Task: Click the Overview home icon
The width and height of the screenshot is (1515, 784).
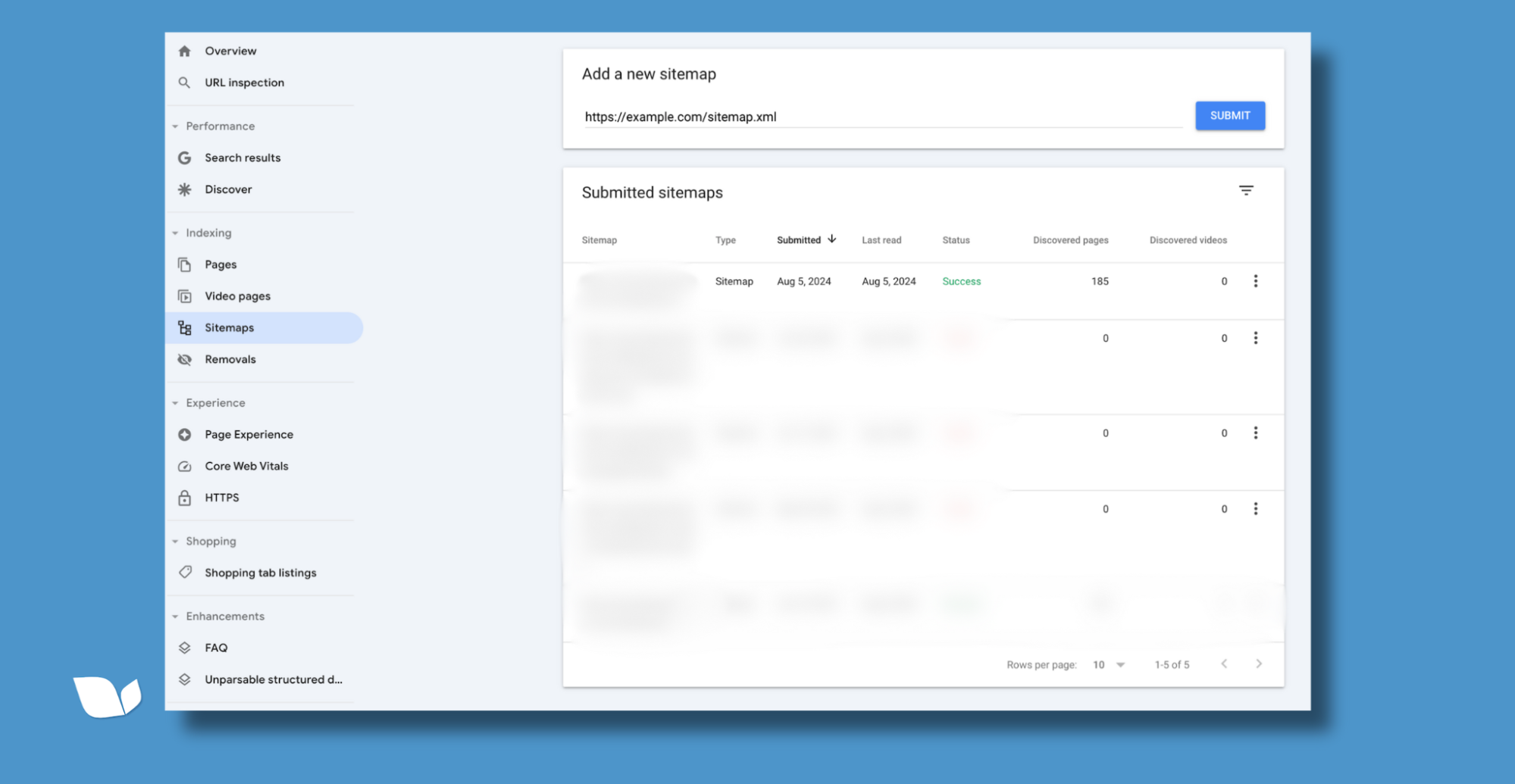Action: (184, 52)
